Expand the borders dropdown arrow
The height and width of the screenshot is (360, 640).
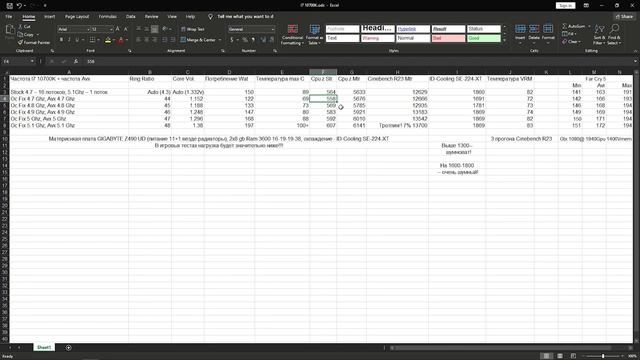[x=98, y=40]
